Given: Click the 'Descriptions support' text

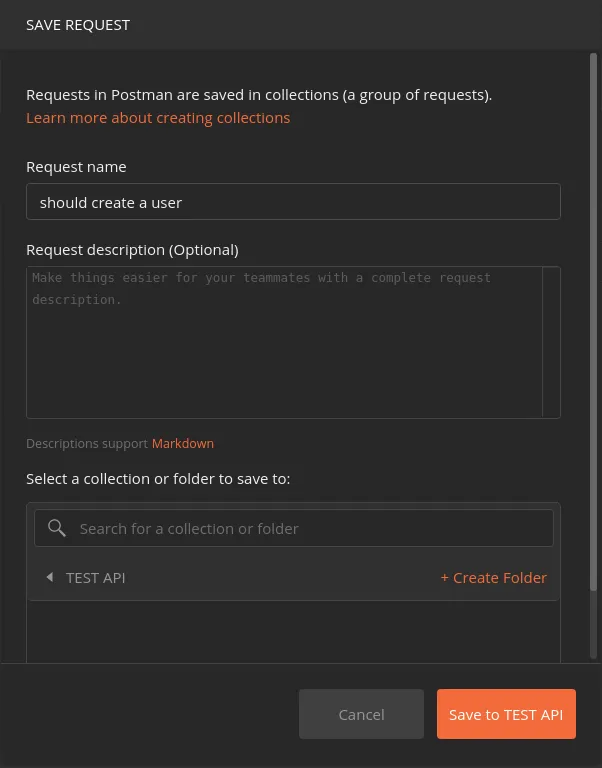Looking at the screenshot, I should 87,443.
